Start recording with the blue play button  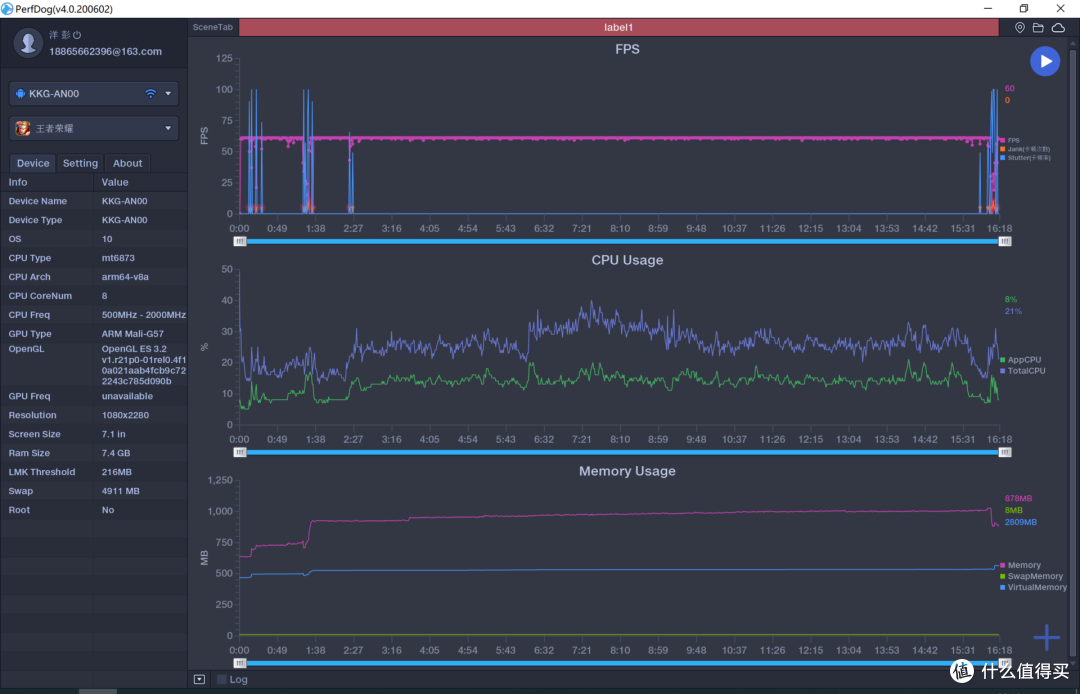coord(1045,61)
